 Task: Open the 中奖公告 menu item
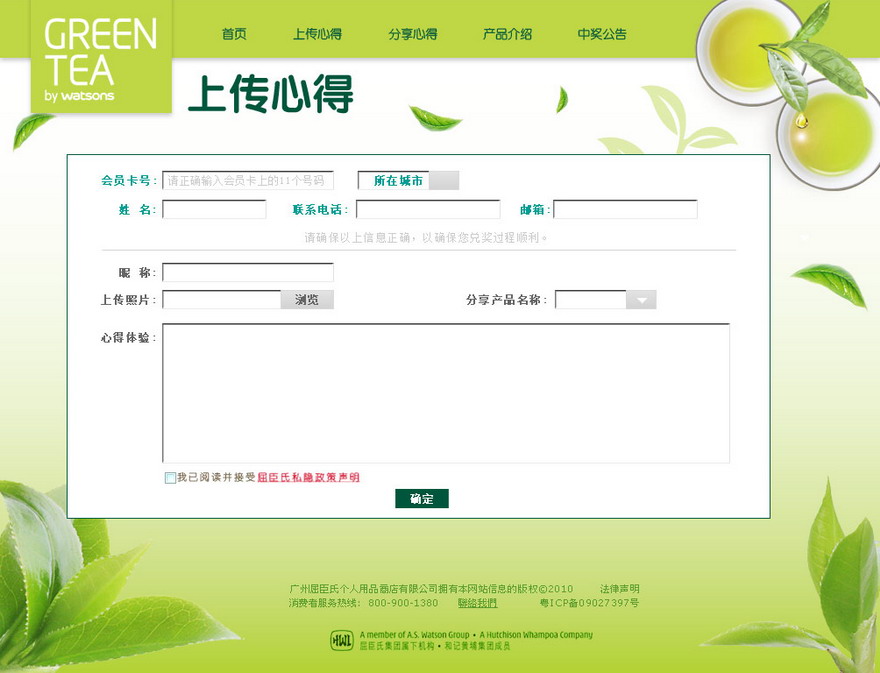click(602, 34)
